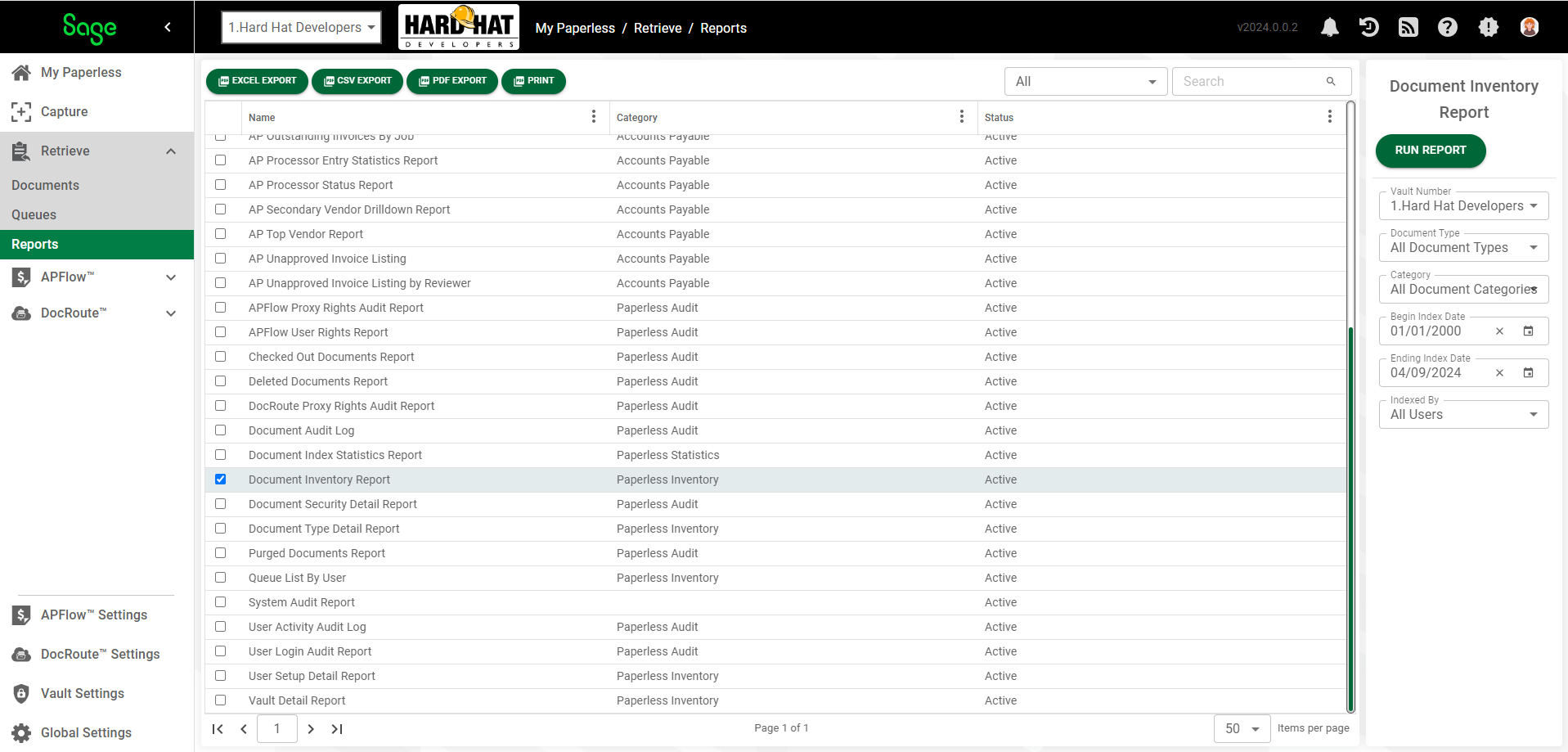The height and width of the screenshot is (752, 1568).
Task: Open Queues in sidebar
Action: tap(34, 214)
